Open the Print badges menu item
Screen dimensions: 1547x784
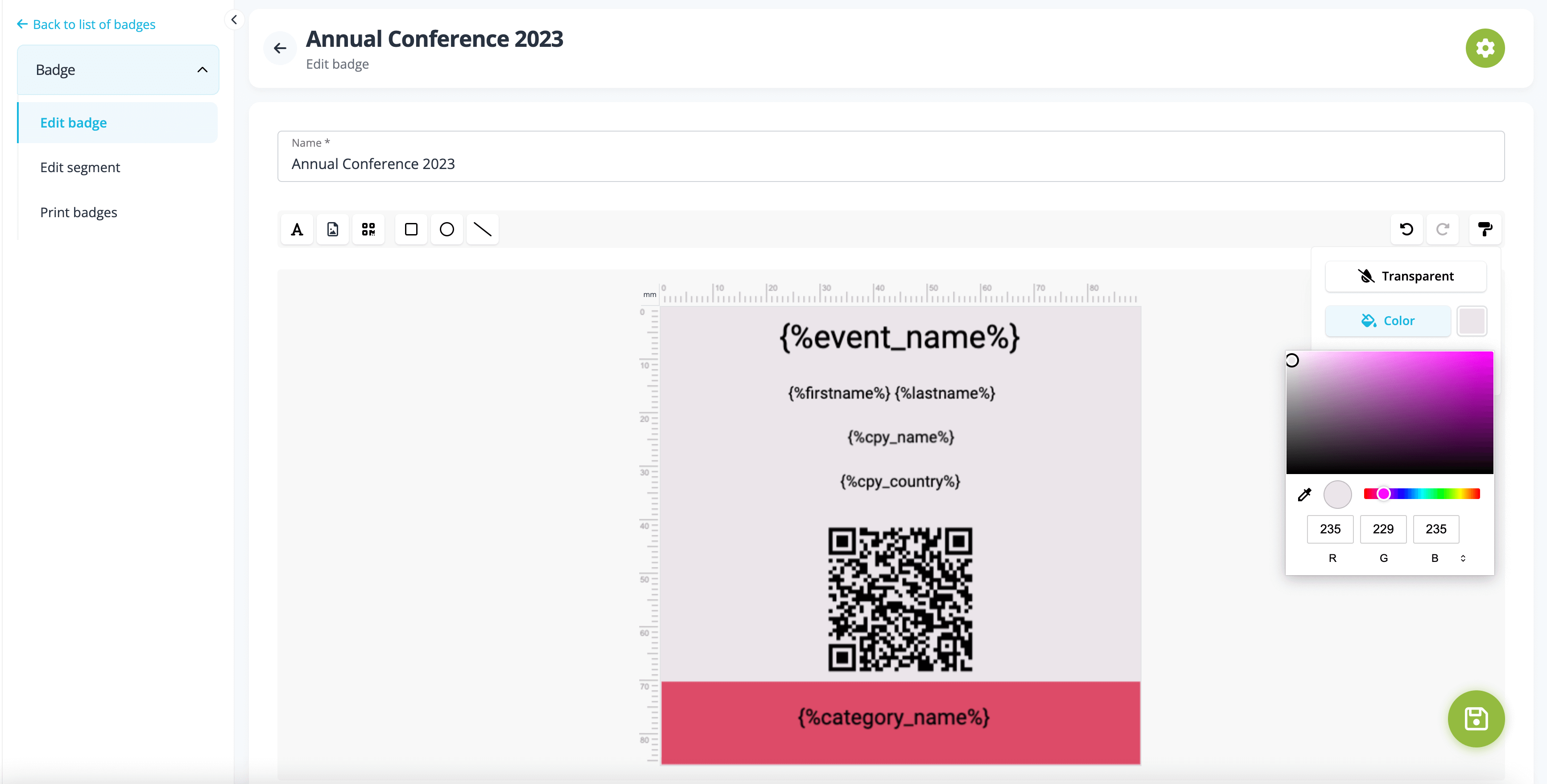(79, 213)
